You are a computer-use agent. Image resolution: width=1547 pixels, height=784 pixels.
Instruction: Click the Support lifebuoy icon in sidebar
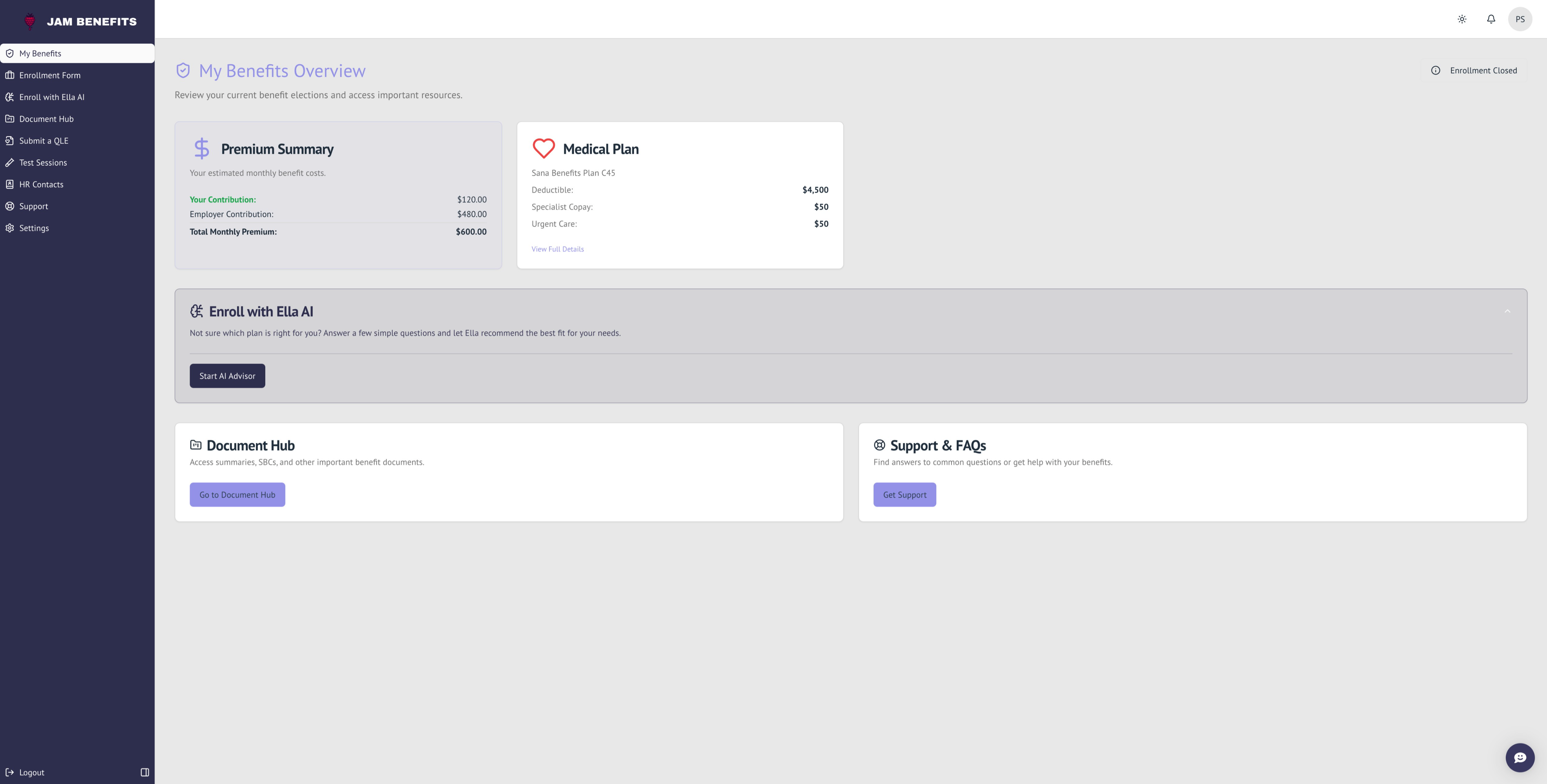click(x=10, y=206)
